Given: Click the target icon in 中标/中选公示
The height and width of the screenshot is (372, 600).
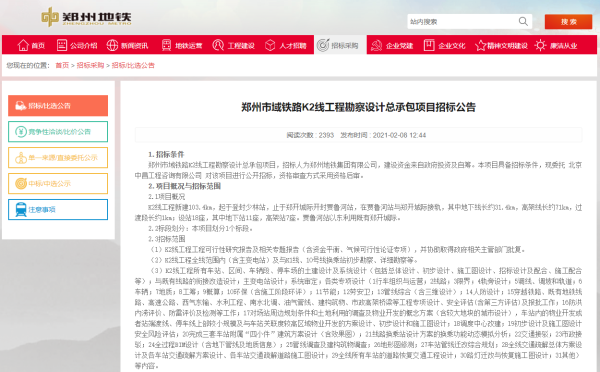Looking at the screenshot, I should click(21, 184).
